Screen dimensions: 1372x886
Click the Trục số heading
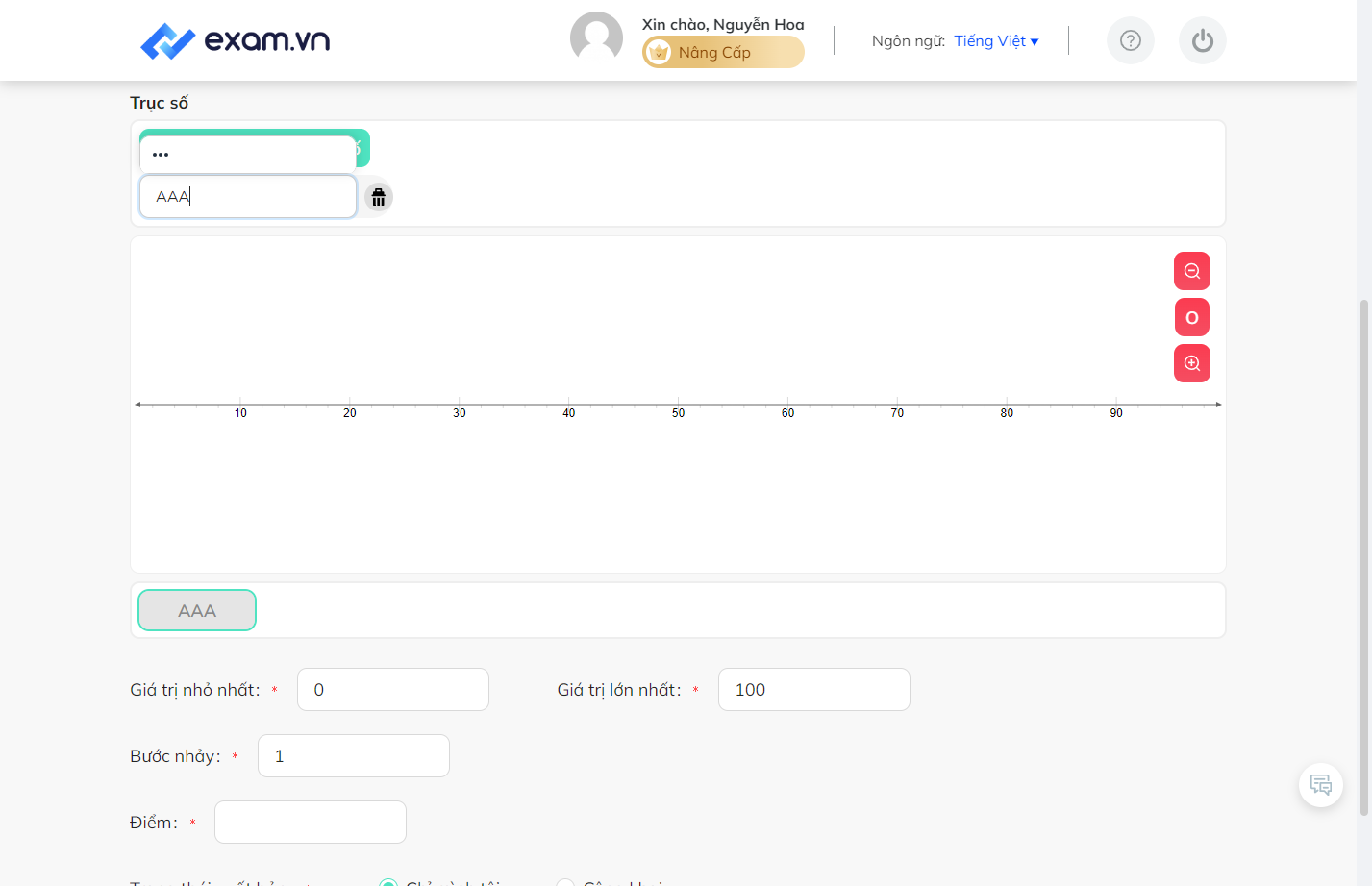point(159,103)
